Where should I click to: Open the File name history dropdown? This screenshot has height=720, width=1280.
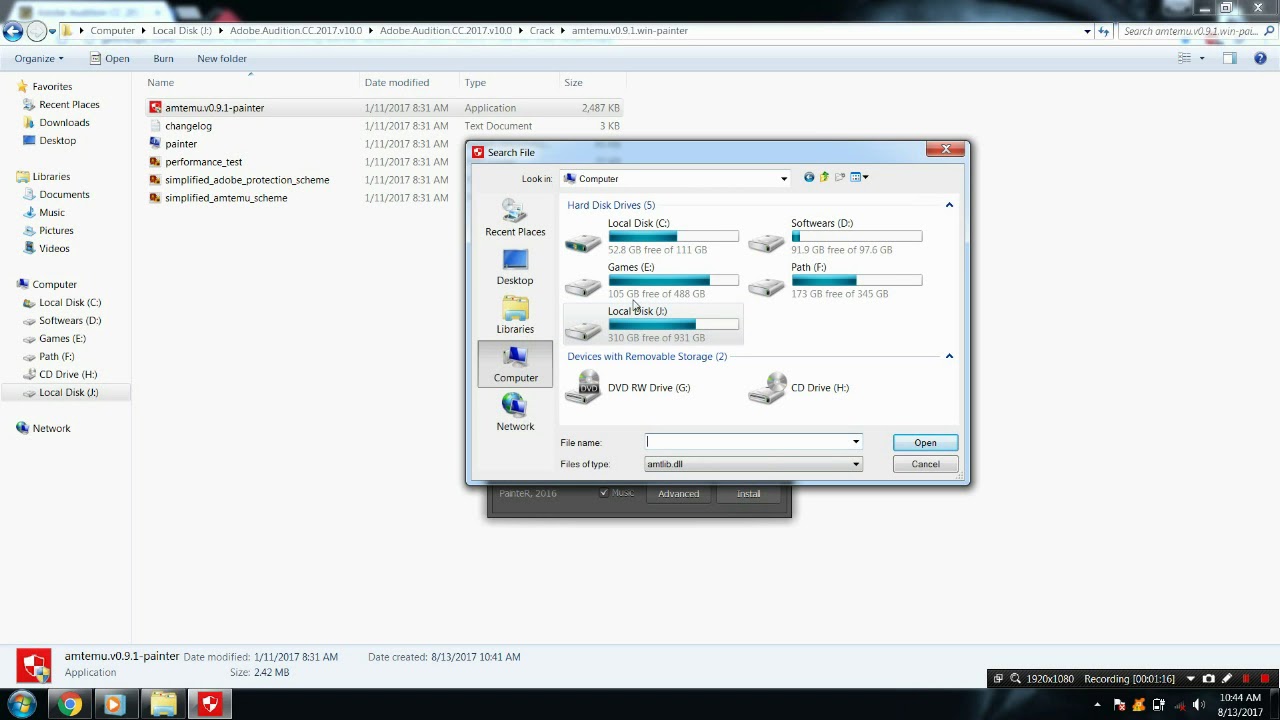(x=856, y=442)
